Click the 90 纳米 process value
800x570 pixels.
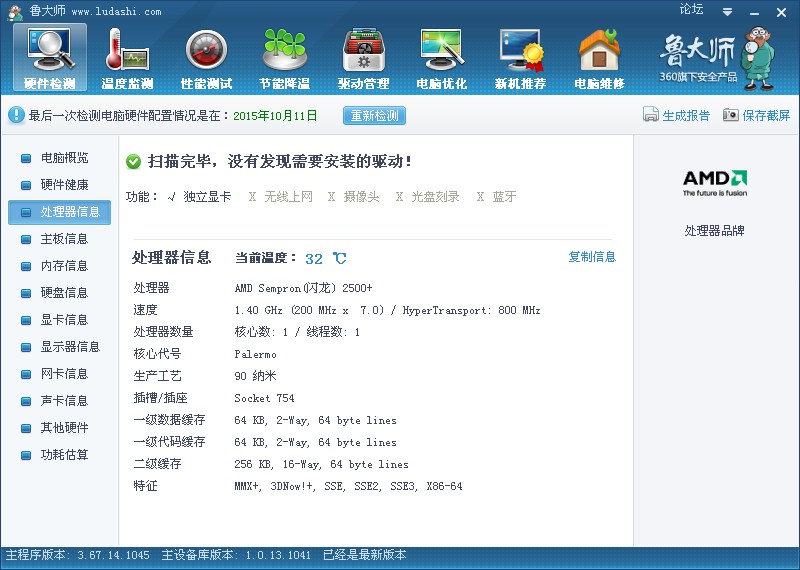click(255, 376)
